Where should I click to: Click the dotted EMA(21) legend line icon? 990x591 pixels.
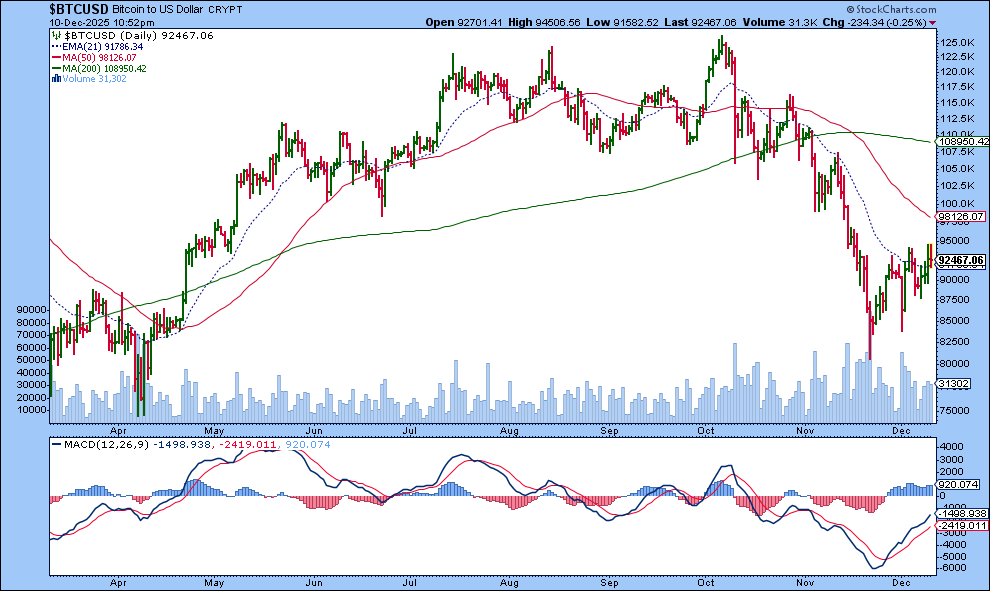54,45
